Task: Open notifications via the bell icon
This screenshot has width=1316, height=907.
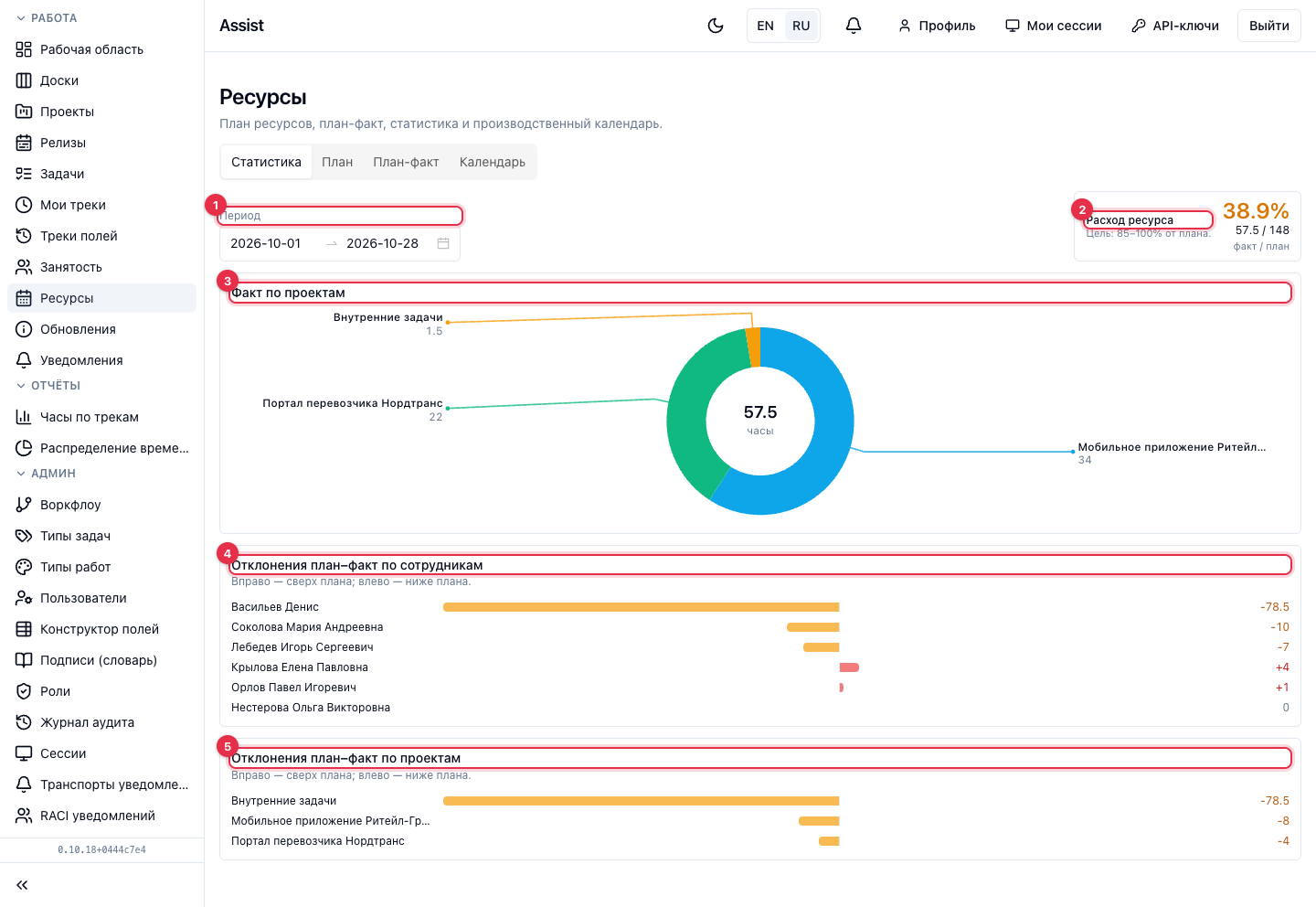Action: (854, 26)
